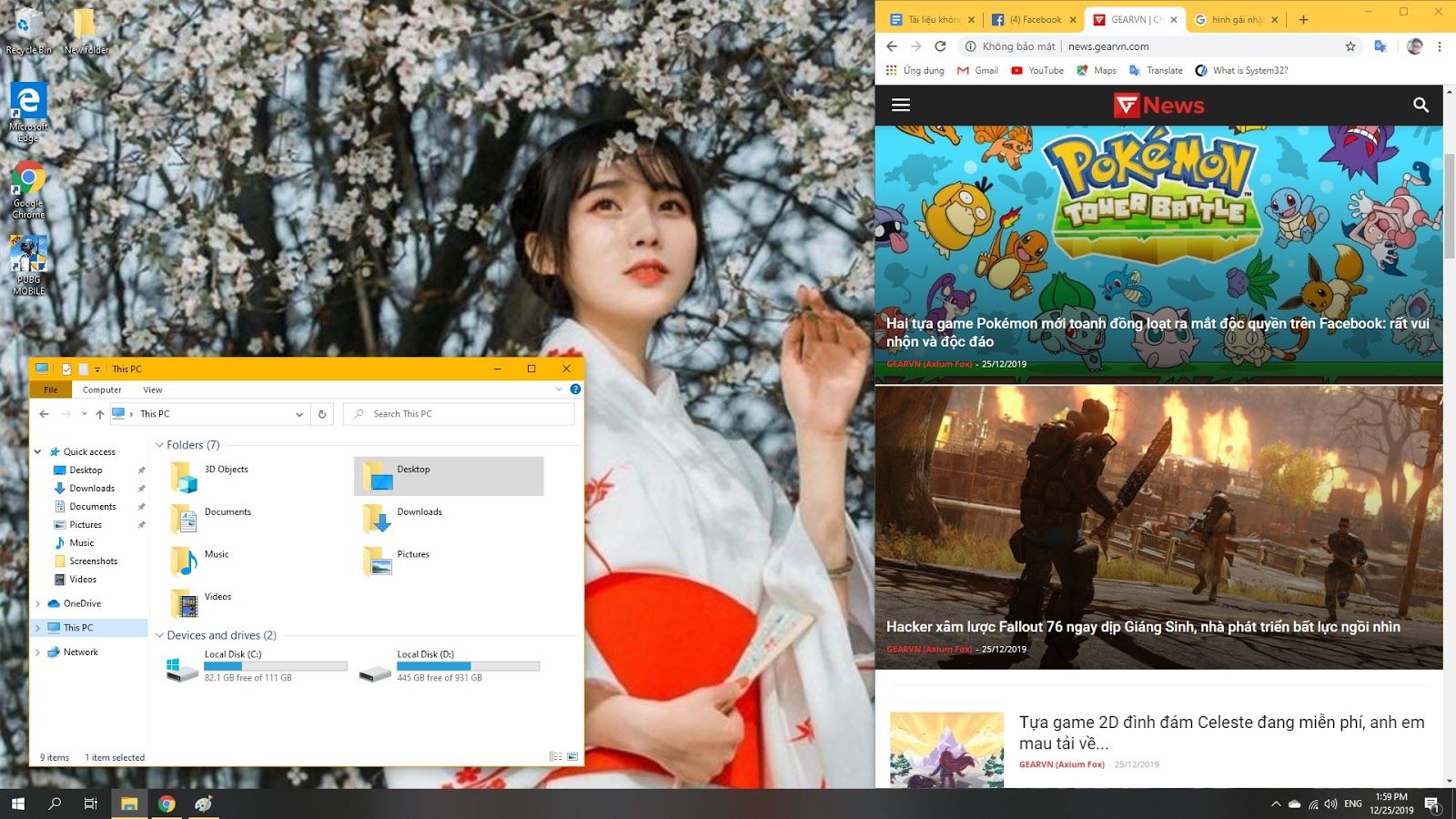Switch Explorer to details view icon
1456x819 pixels.
[x=556, y=757]
